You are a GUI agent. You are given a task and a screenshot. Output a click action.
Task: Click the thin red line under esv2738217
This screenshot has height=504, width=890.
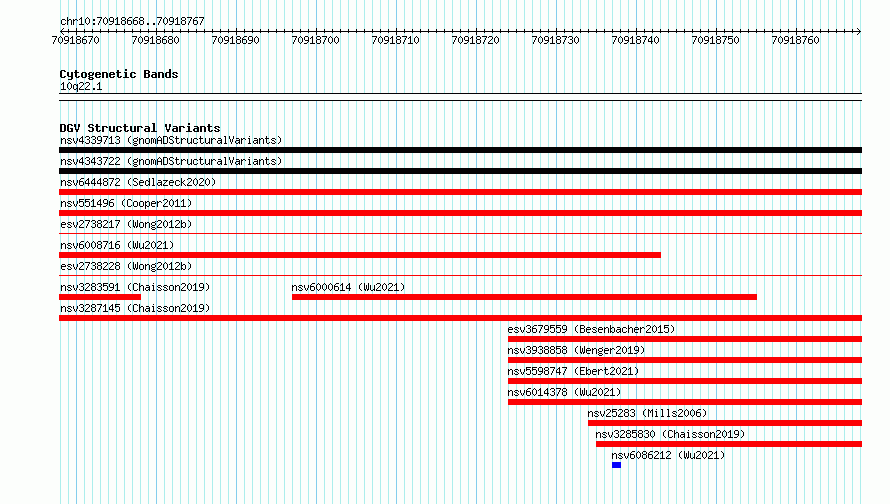pyautogui.click(x=460, y=233)
